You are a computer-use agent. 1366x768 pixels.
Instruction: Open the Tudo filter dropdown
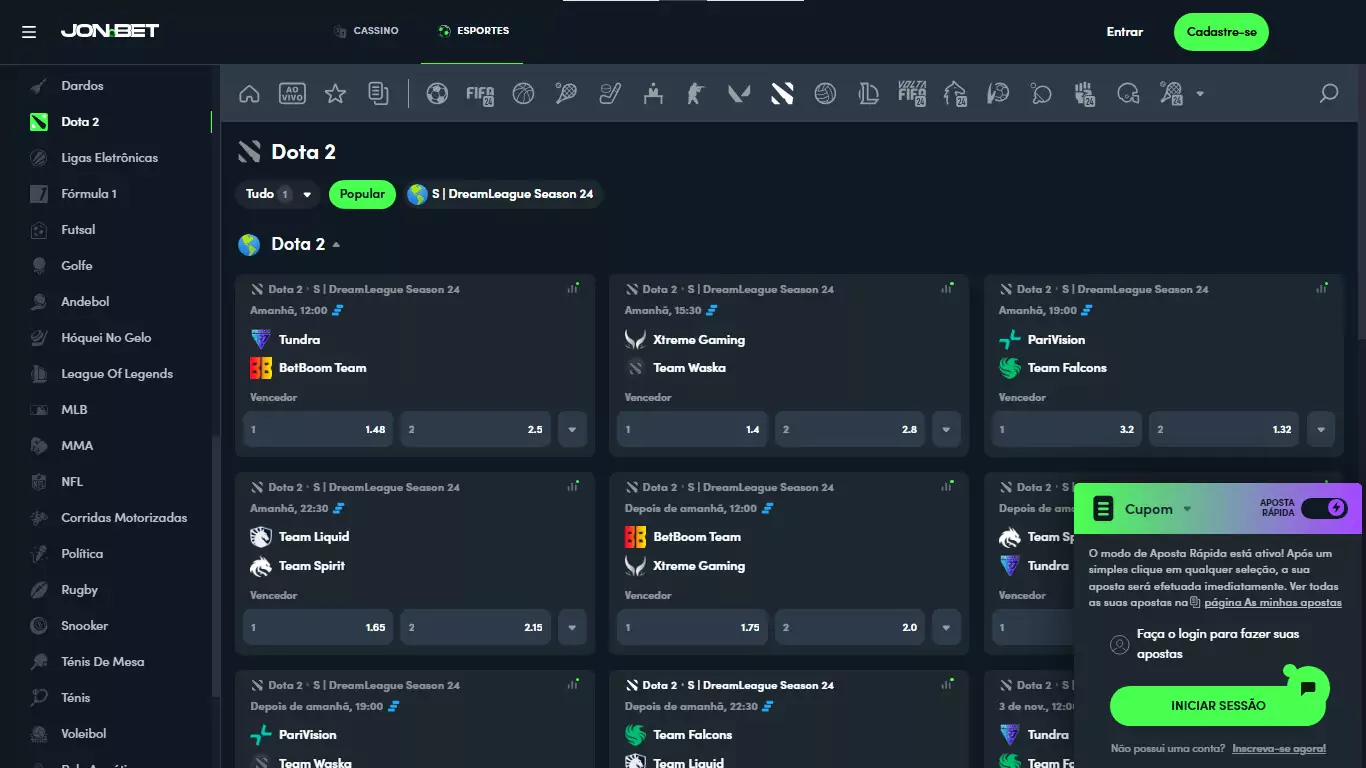pyautogui.click(x=279, y=194)
